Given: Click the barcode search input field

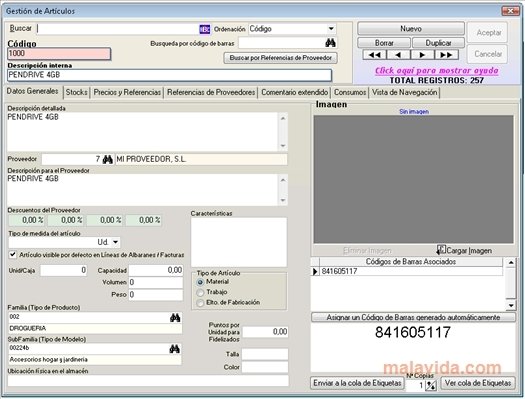Looking at the screenshot, I should tap(281, 43).
